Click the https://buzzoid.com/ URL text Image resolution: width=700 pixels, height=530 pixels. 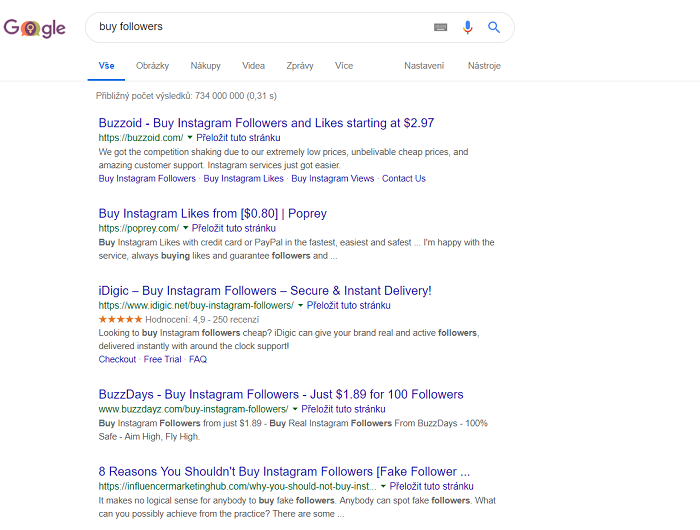(x=141, y=138)
